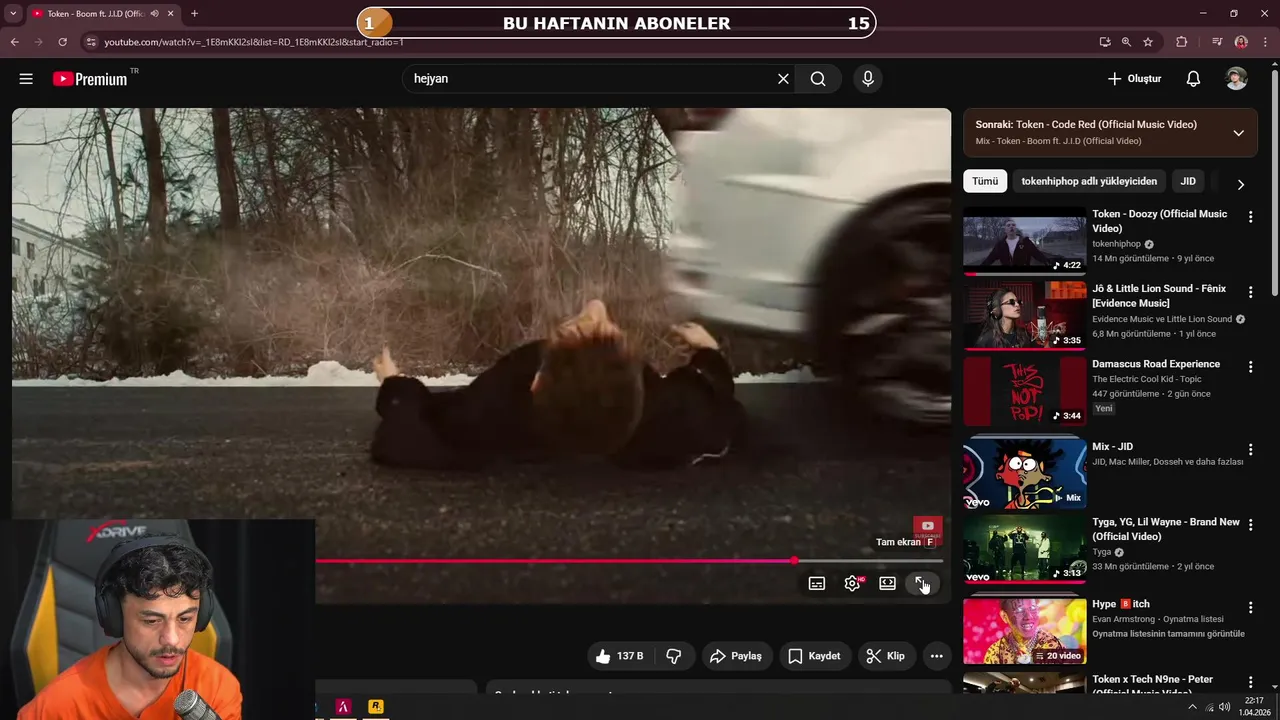
Task: Open options for Tyga Brand New video
Action: (x=1250, y=525)
